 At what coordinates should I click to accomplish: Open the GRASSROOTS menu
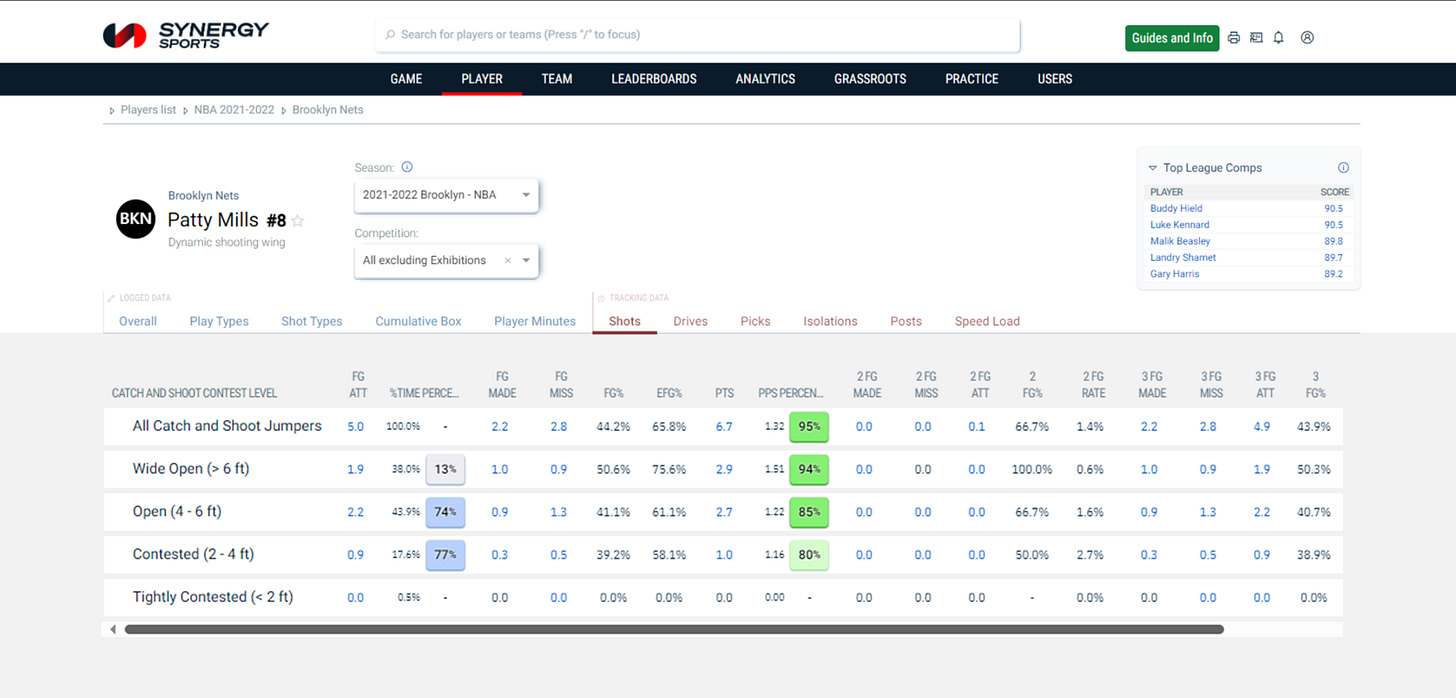pos(870,79)
